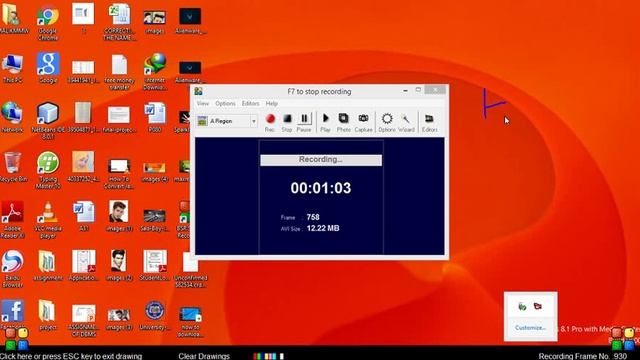The height and width of the screenshot is (360, 640).
Task: Select Google Chrome desktop shortcut
Action: [48, 22]
